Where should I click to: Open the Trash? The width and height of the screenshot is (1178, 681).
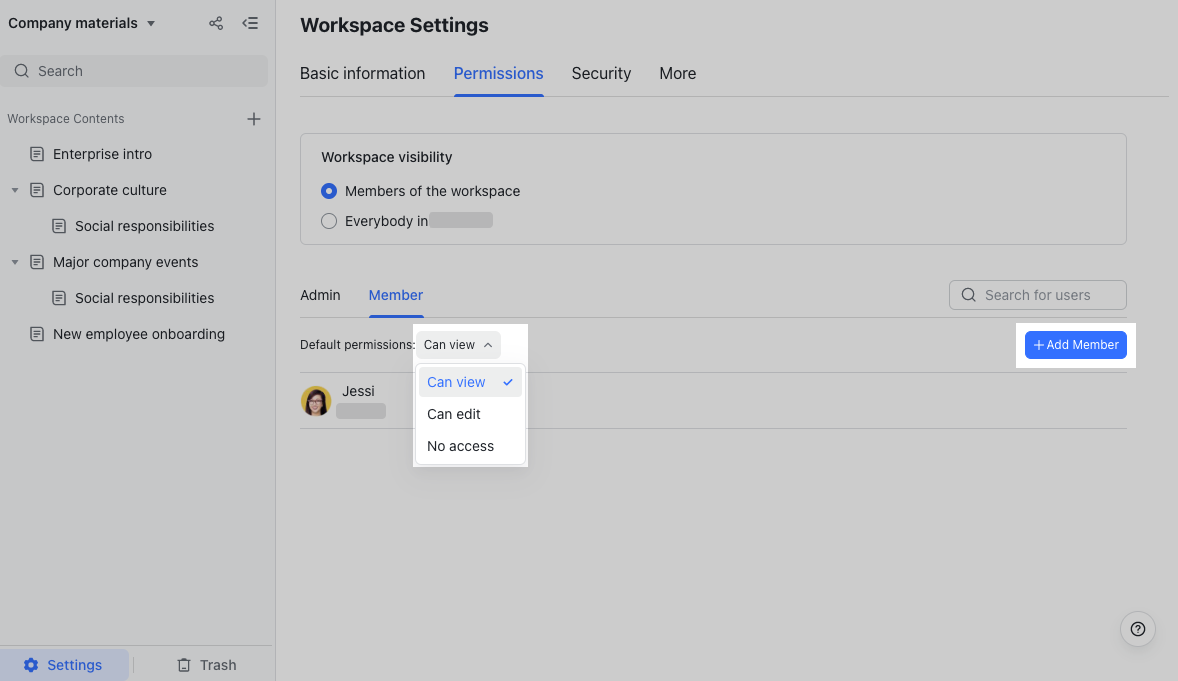[x=207, y=664]
